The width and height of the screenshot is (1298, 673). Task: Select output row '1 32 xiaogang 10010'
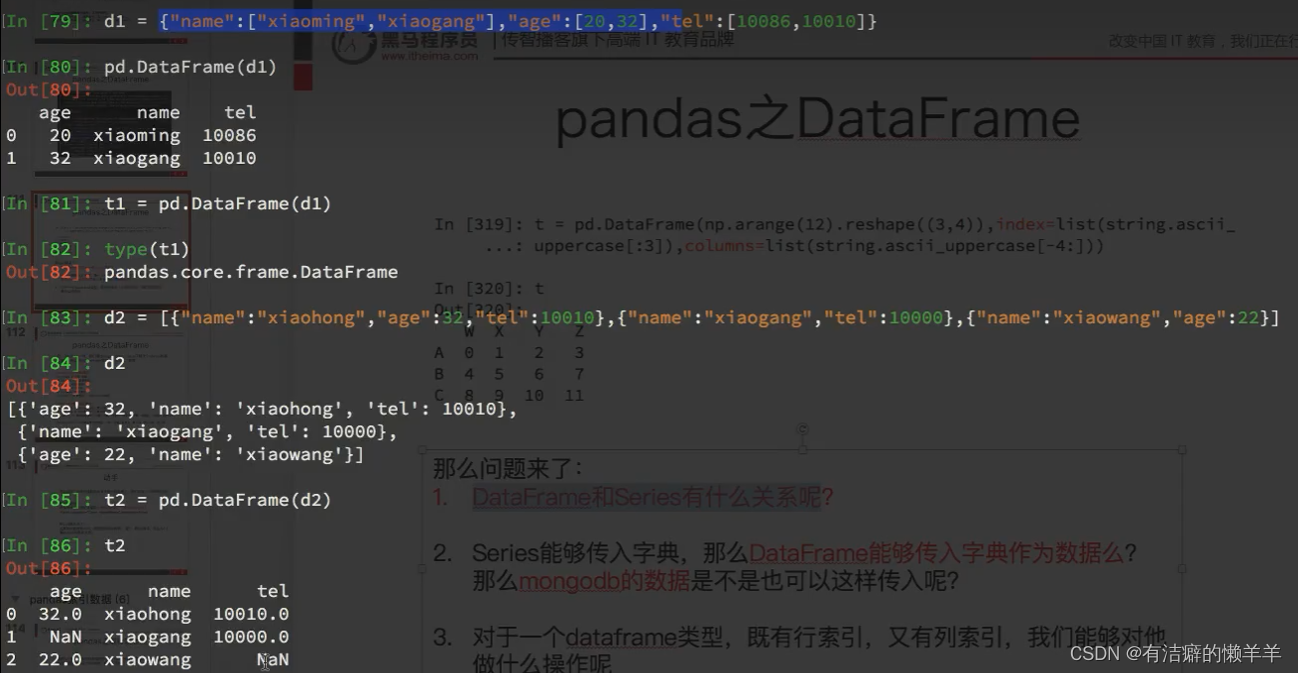(x=130, y=158)
